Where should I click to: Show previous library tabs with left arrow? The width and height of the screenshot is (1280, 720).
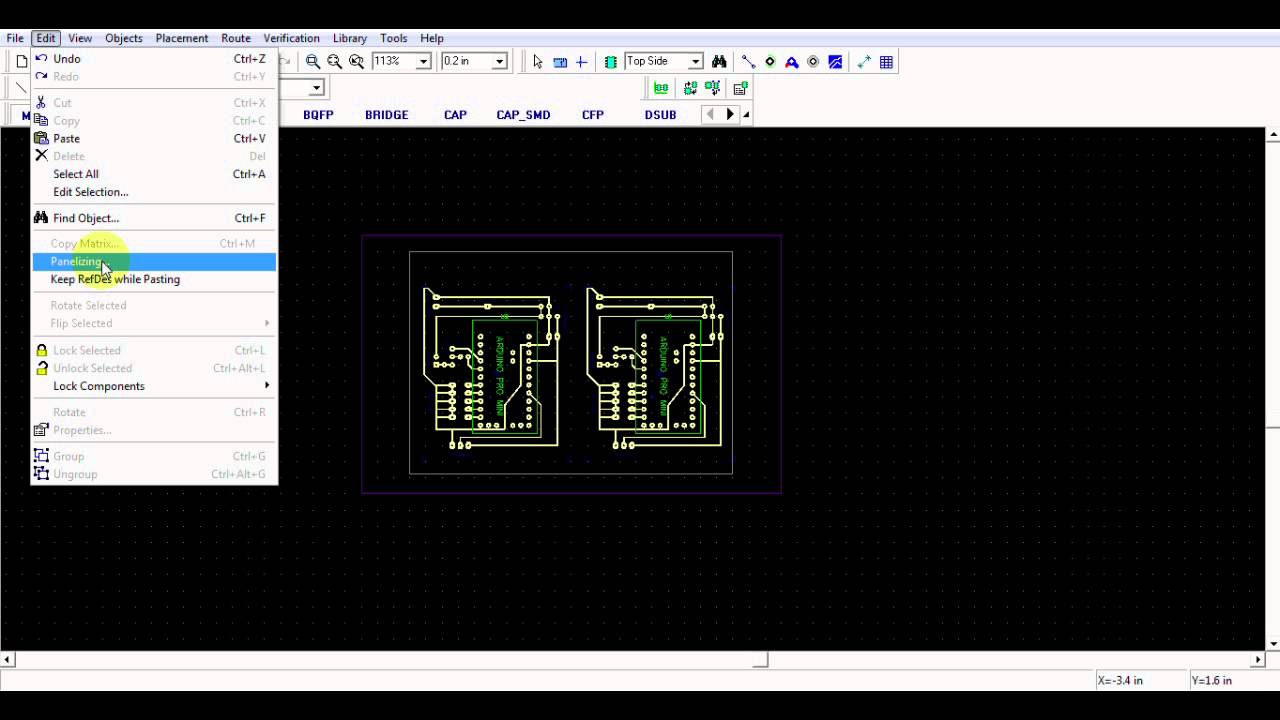click(711, 115)
